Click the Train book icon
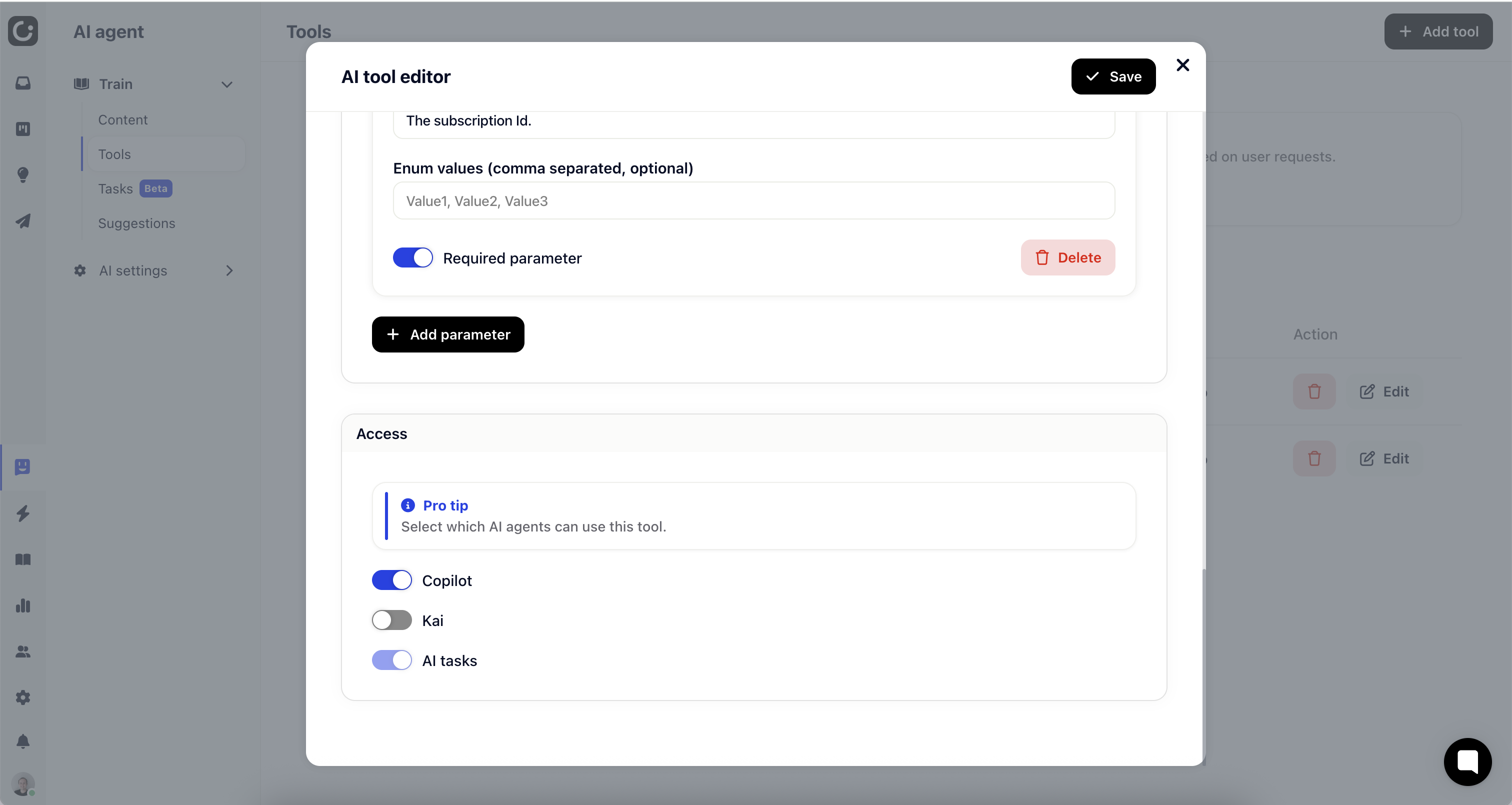Image resolution: width=1512 pixels, height=805 pixels. tap(81, 84)
